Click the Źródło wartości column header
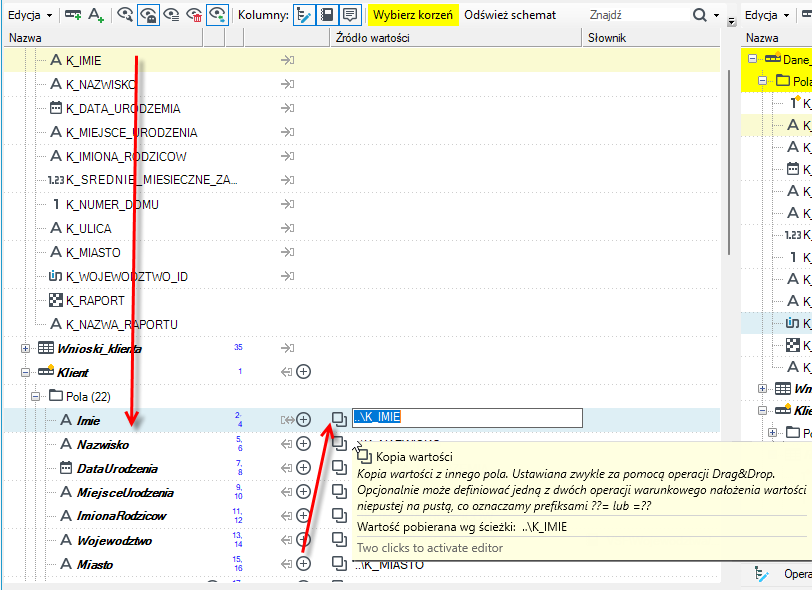This screenshot has width=812, height=590. pos(456,38)
